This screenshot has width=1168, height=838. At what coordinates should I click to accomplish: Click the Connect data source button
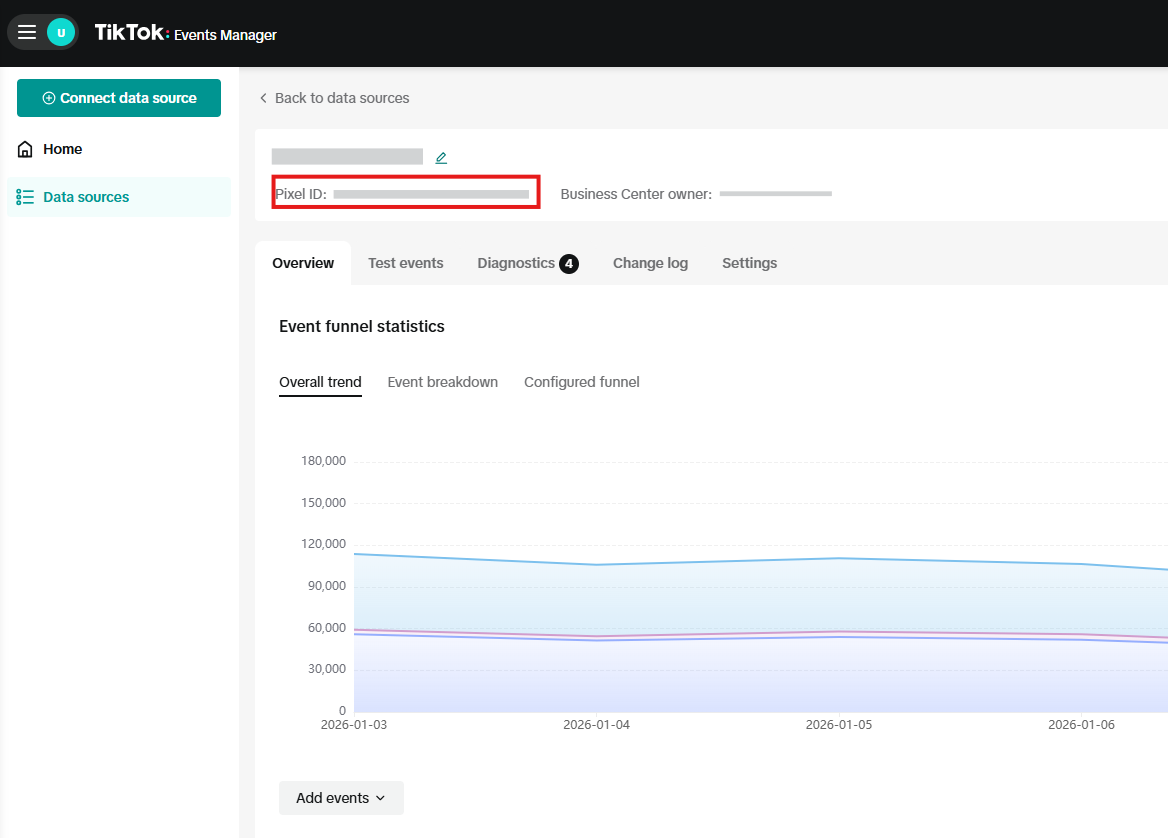[119, 98]
